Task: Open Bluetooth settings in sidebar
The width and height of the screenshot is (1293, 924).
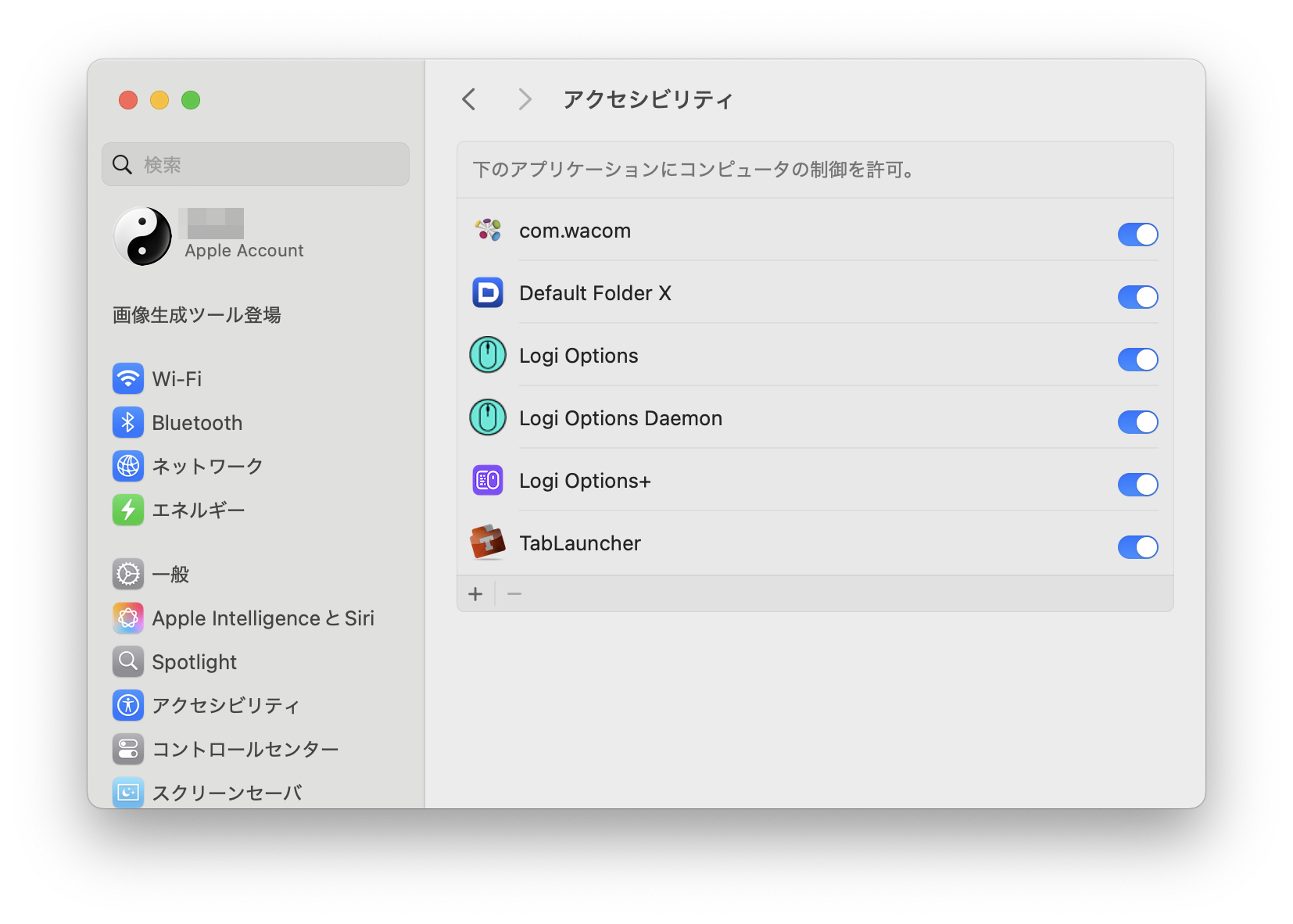Action: point(197,423)
